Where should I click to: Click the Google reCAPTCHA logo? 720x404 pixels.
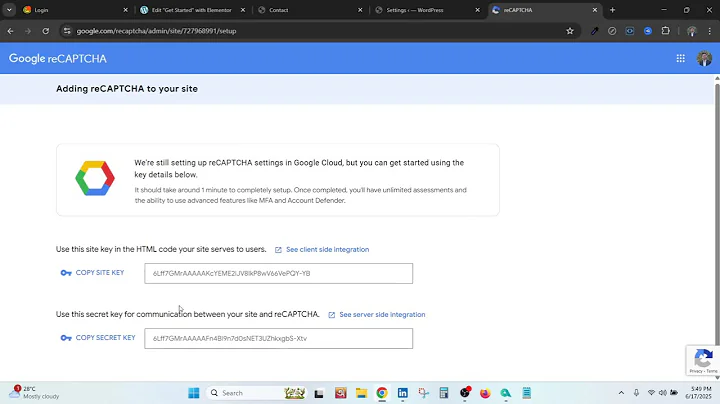tap(58, 58)
